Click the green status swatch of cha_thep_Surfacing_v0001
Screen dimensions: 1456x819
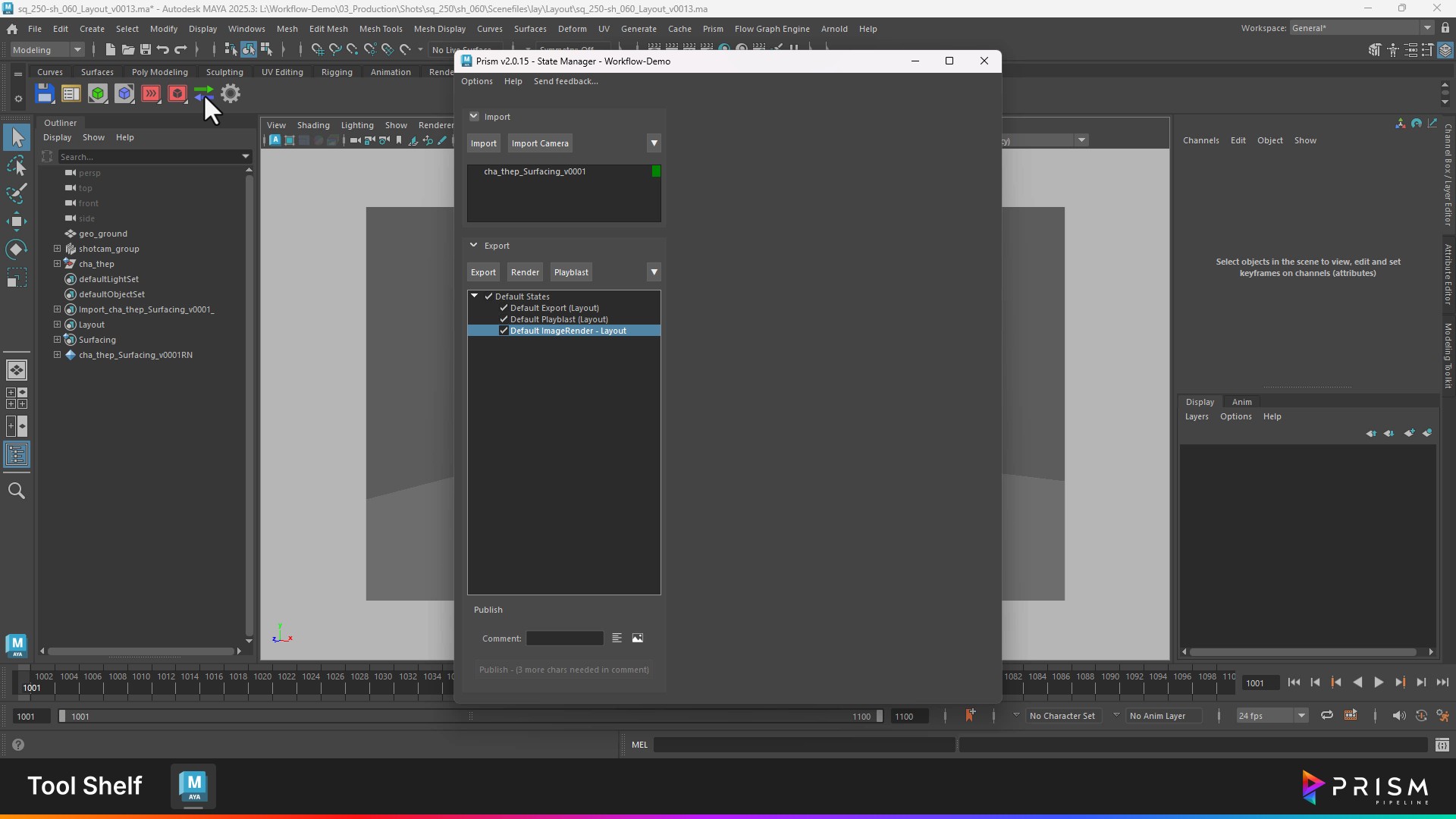pyautogui.click(x=656, y=171)
